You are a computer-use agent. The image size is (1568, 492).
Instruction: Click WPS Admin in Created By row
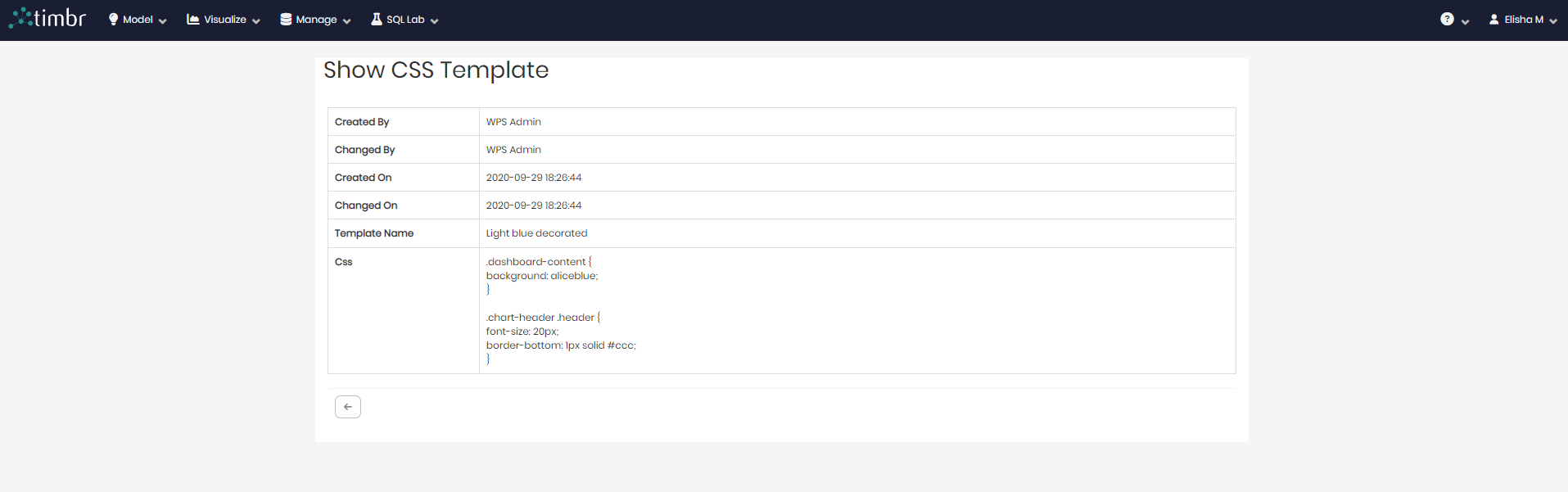tap(513, 122)
